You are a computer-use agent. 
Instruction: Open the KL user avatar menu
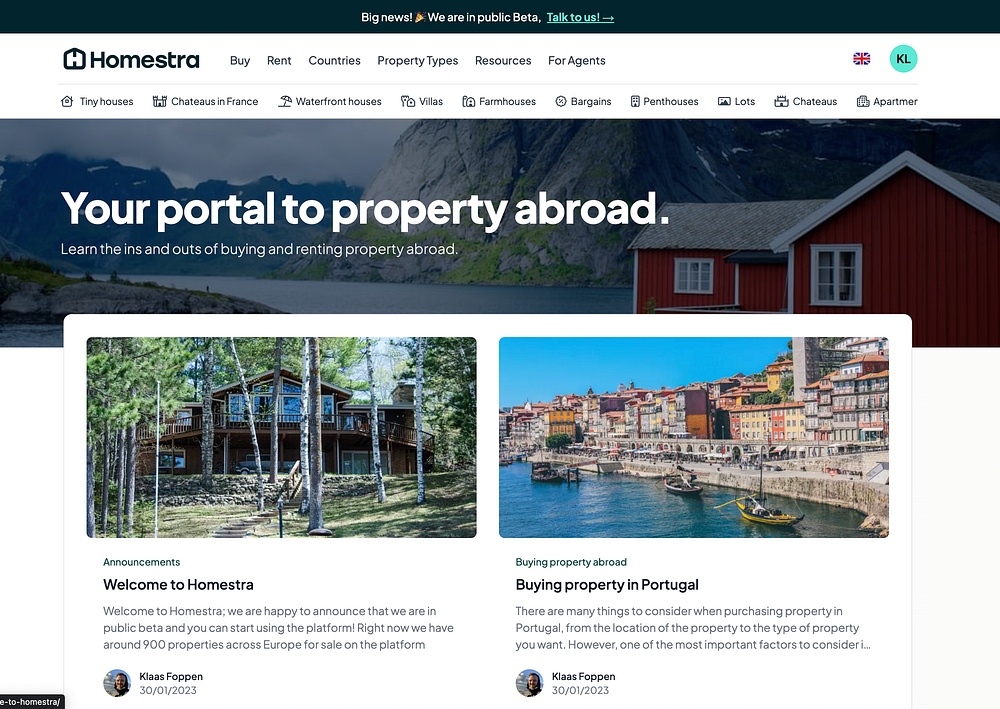tap(903, 59)
